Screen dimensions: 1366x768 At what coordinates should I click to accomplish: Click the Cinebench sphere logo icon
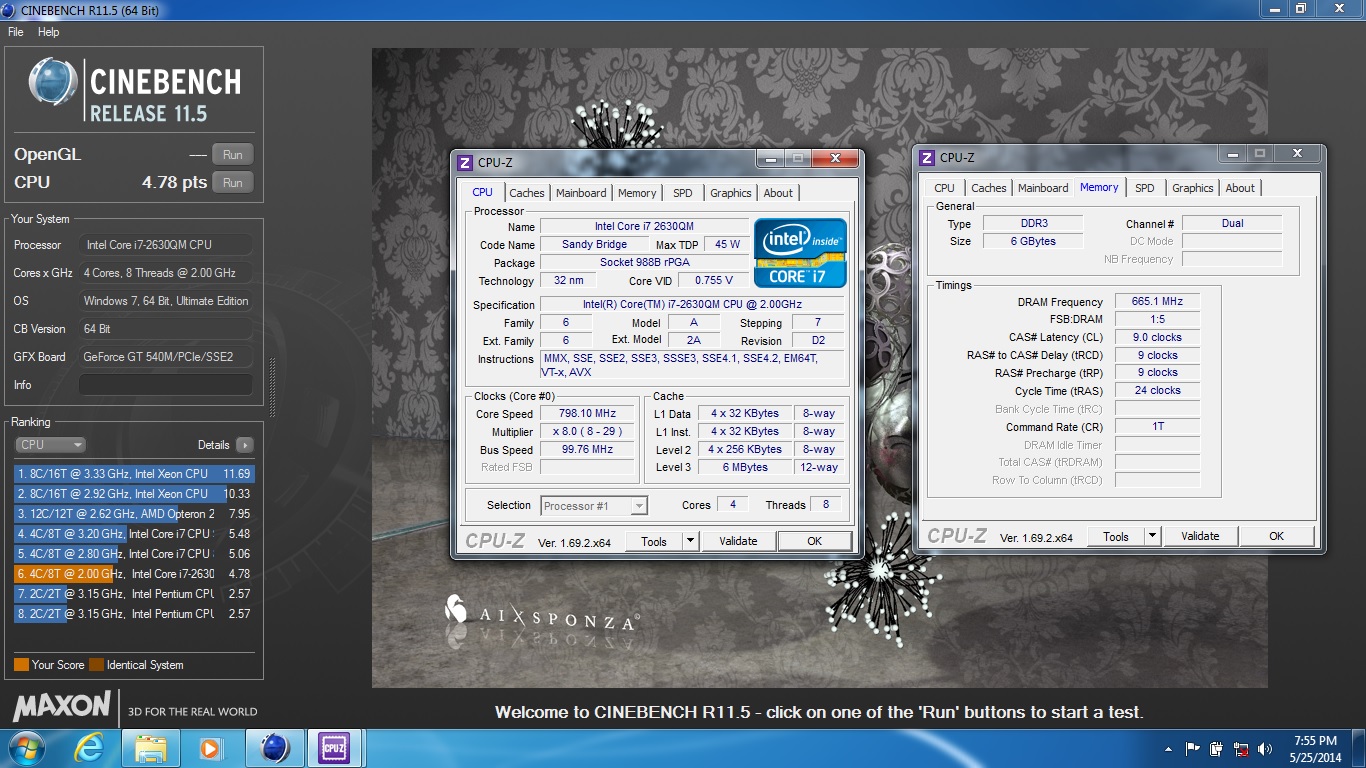point(53,82)
